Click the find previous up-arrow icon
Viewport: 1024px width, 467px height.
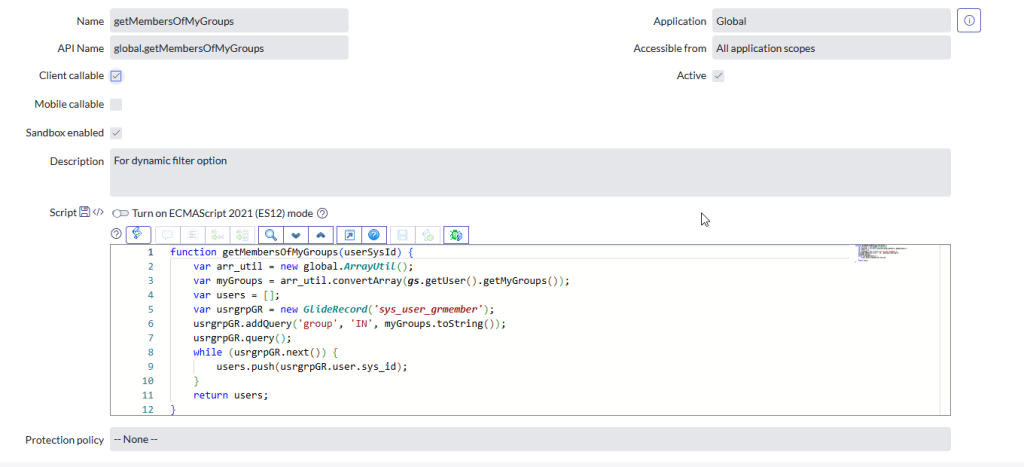(x=320, y=234)
